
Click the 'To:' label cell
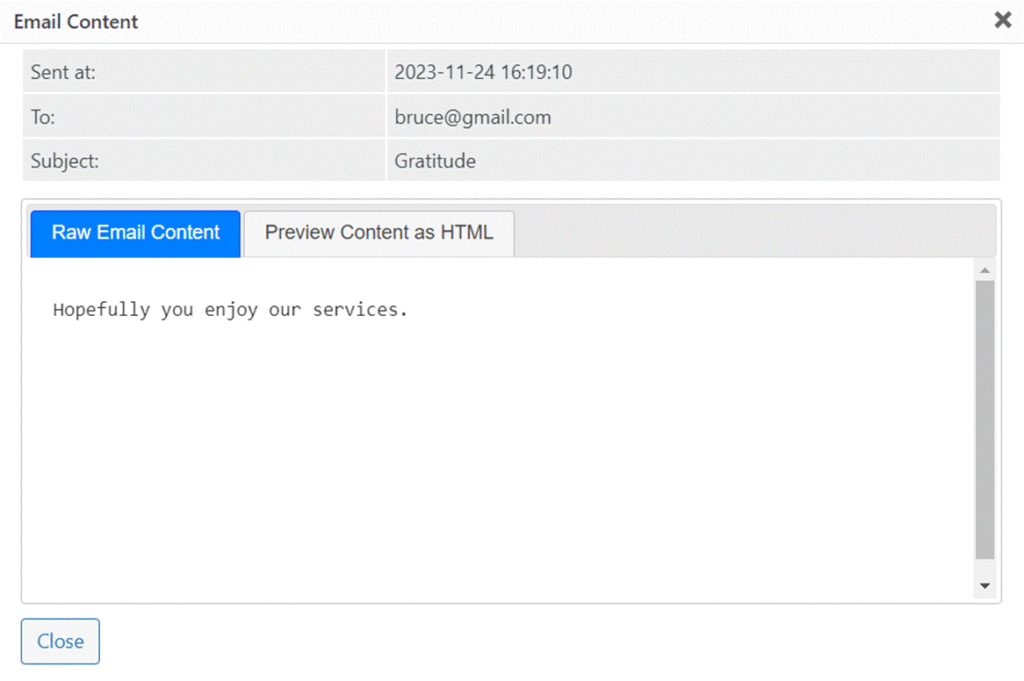(x=204, y=116)
